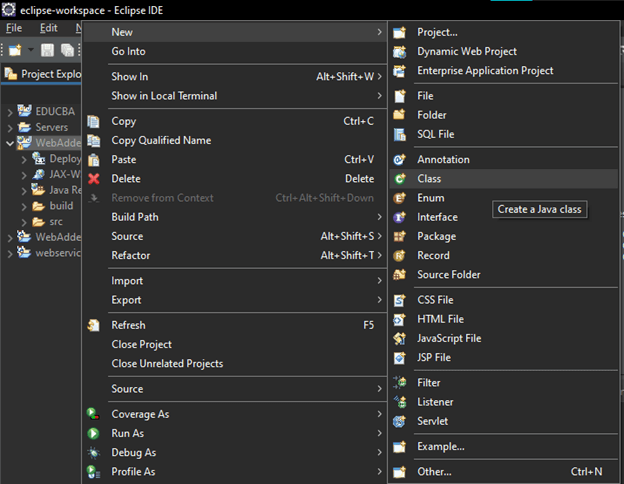624x484 pixels.
Task: Click the JSP File icon
Action: 399,357
